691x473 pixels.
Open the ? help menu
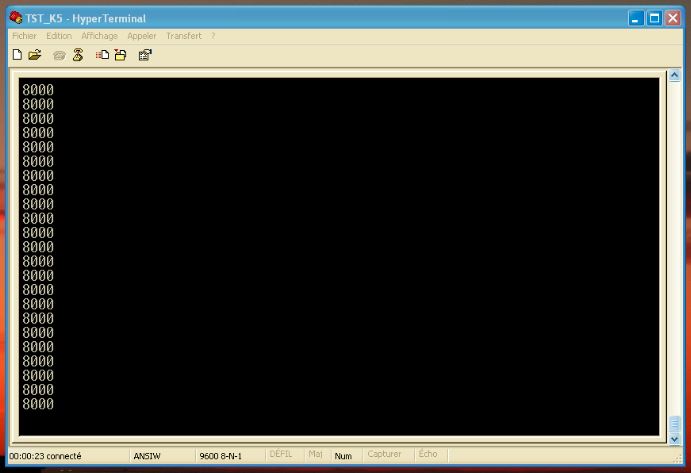213,36
